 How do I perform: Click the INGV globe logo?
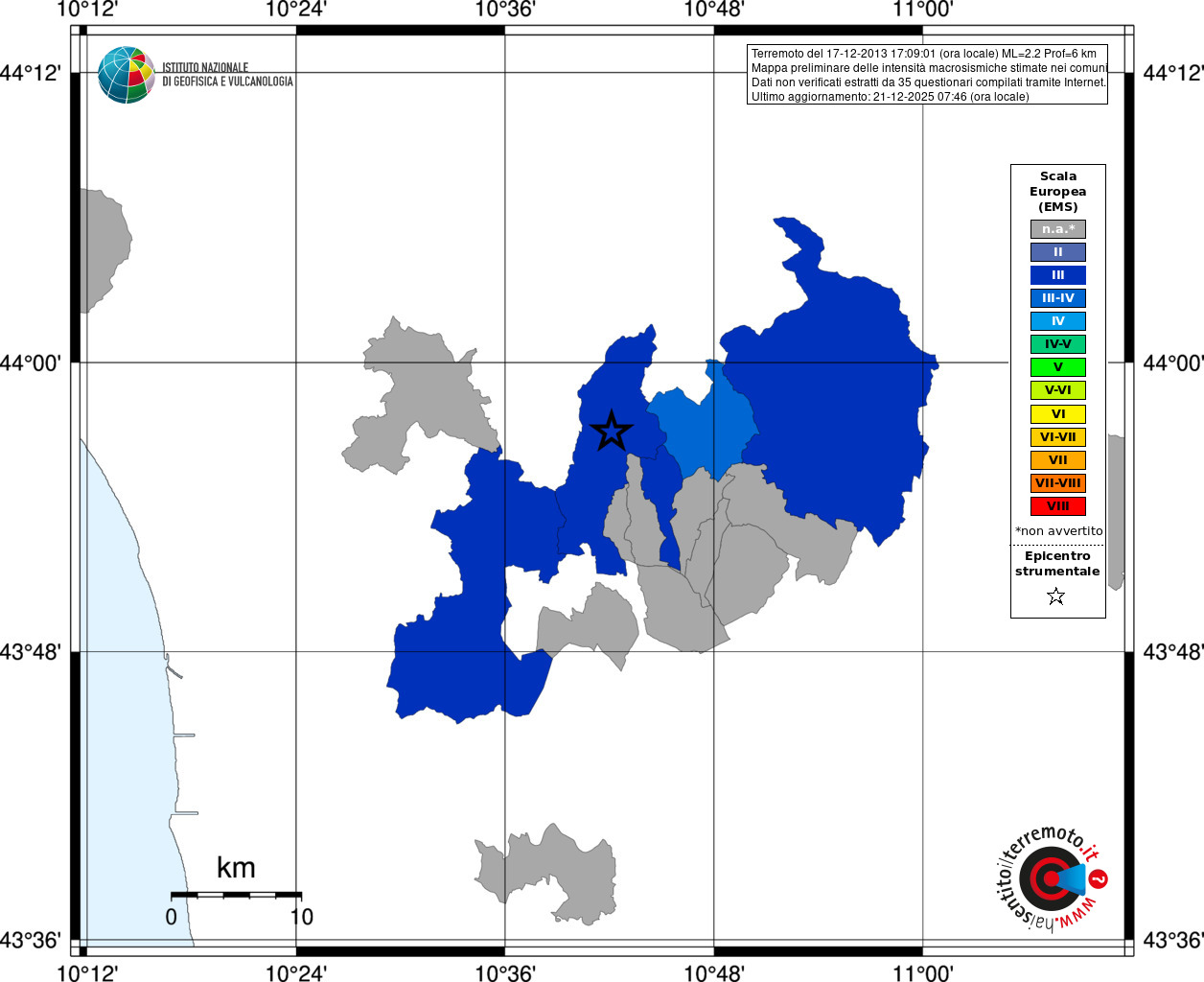(x=127, y=75)
